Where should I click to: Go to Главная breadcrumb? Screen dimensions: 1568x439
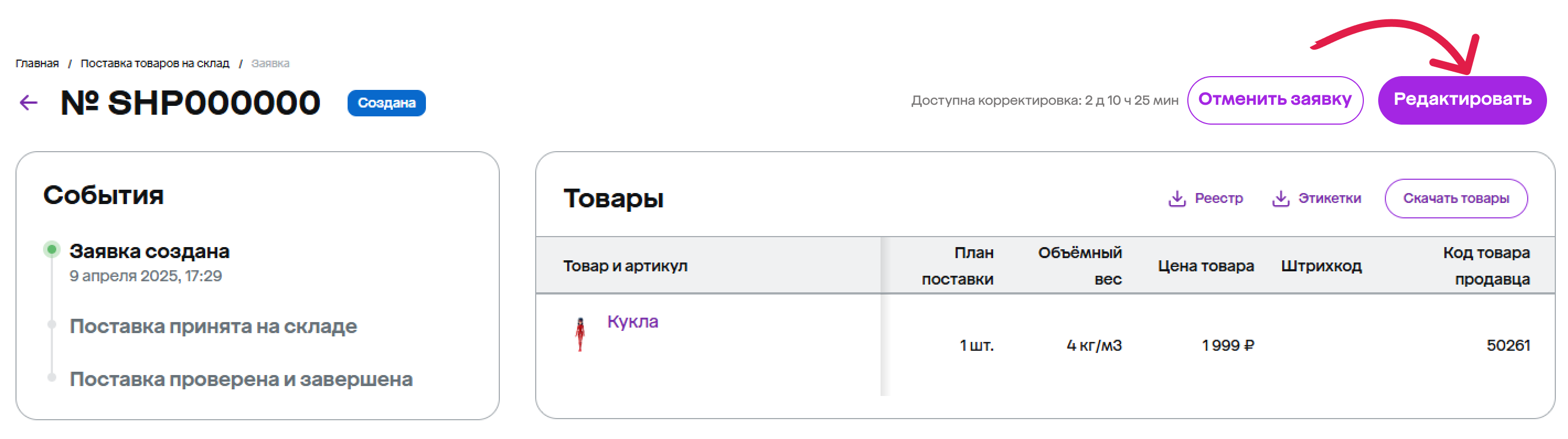pyautogui.click(x=37, y=63)
